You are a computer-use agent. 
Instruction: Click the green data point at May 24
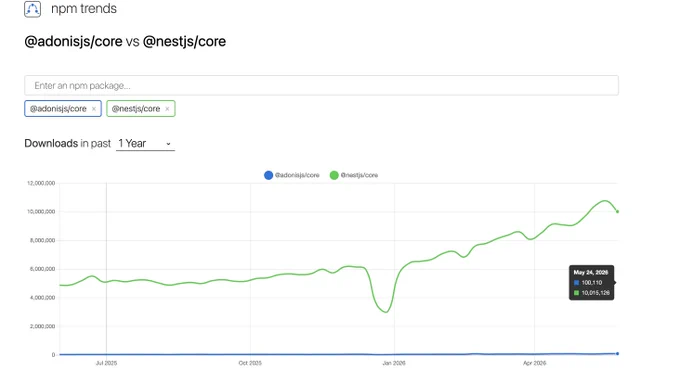pos(618,212)
